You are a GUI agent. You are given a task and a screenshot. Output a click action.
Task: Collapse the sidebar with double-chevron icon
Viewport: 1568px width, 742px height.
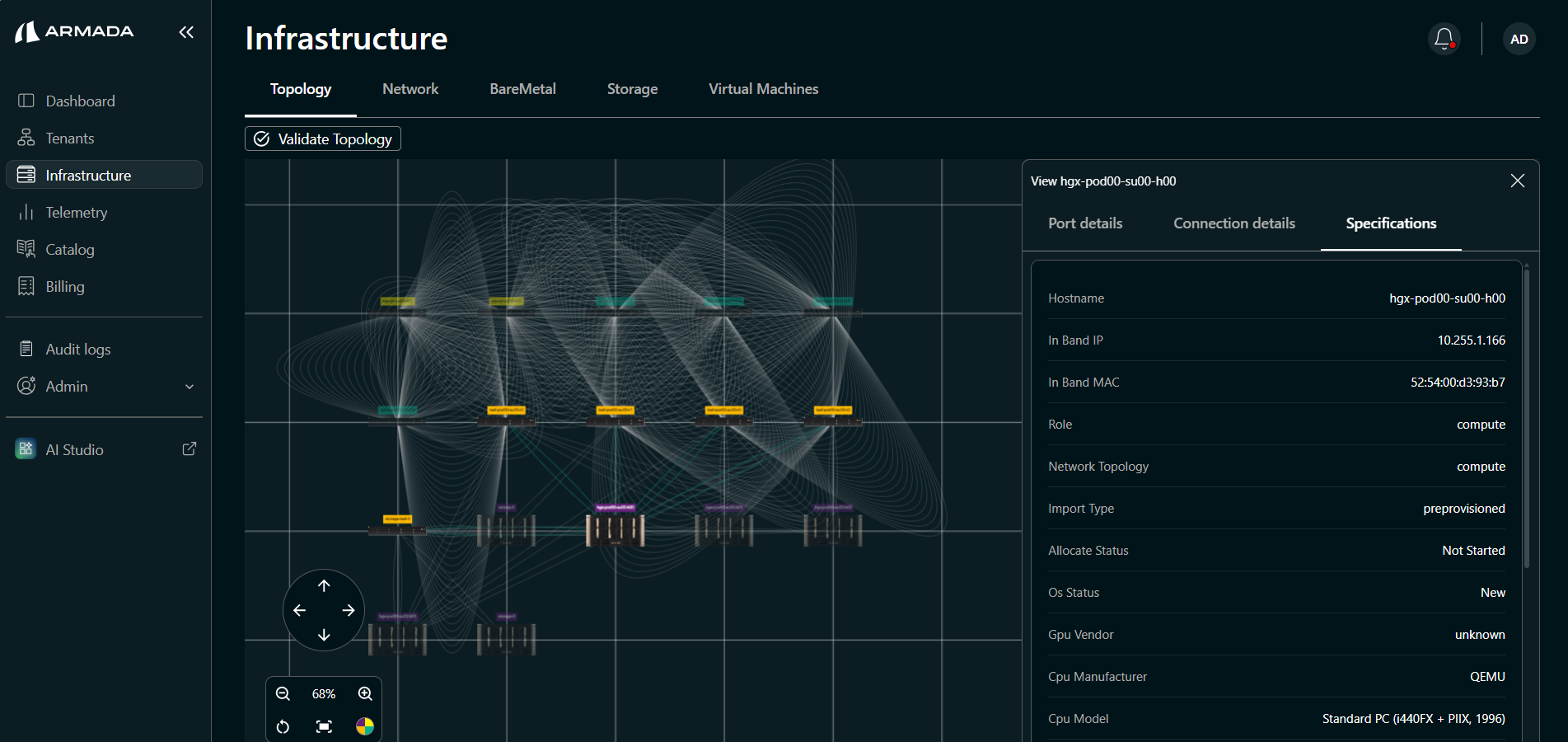(186, 32)
